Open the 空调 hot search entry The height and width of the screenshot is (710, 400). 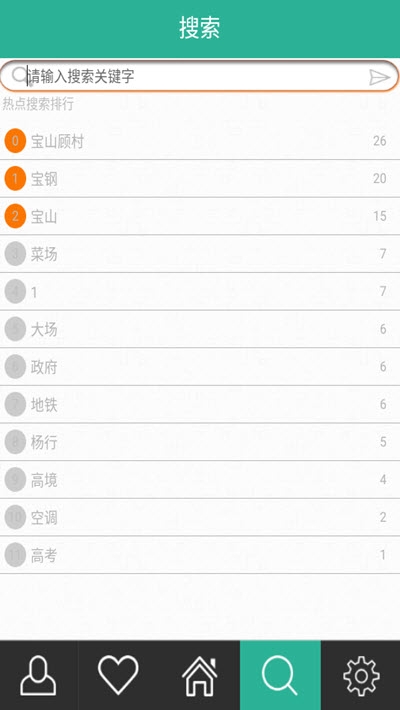44,518
